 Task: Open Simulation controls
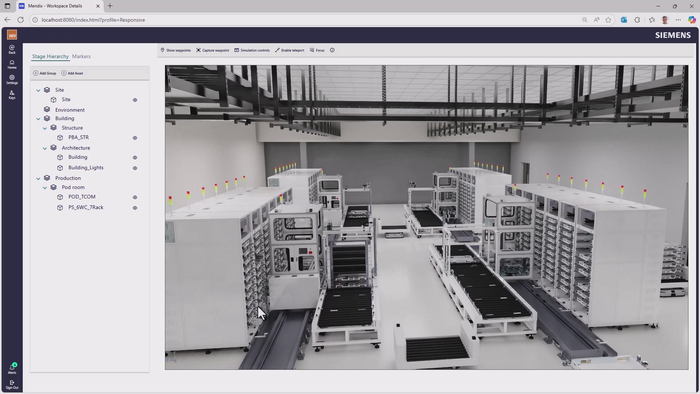(x=252, y=50)
